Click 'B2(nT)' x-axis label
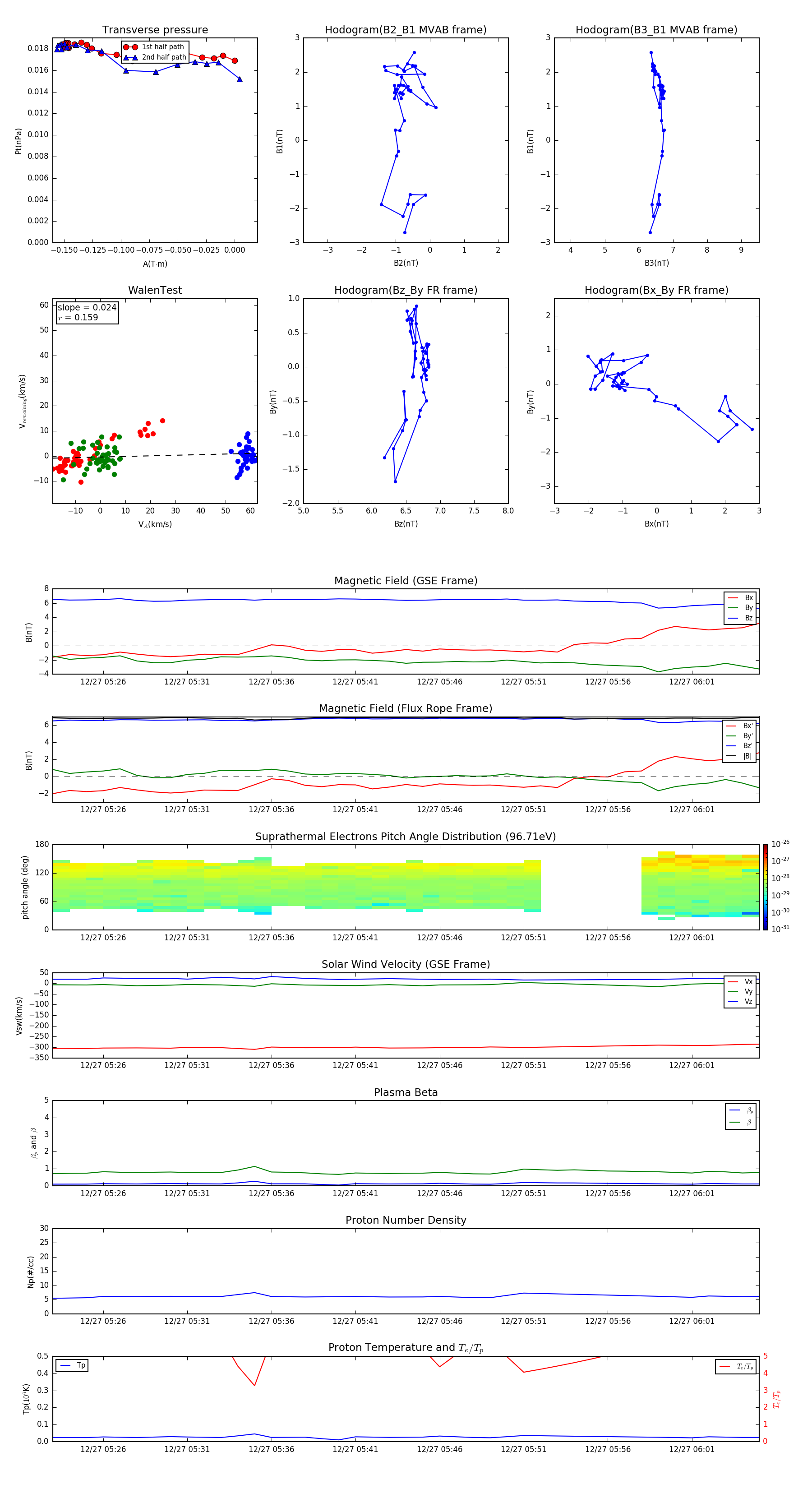The image size is (812, 1489). click(x=406, y=263)
